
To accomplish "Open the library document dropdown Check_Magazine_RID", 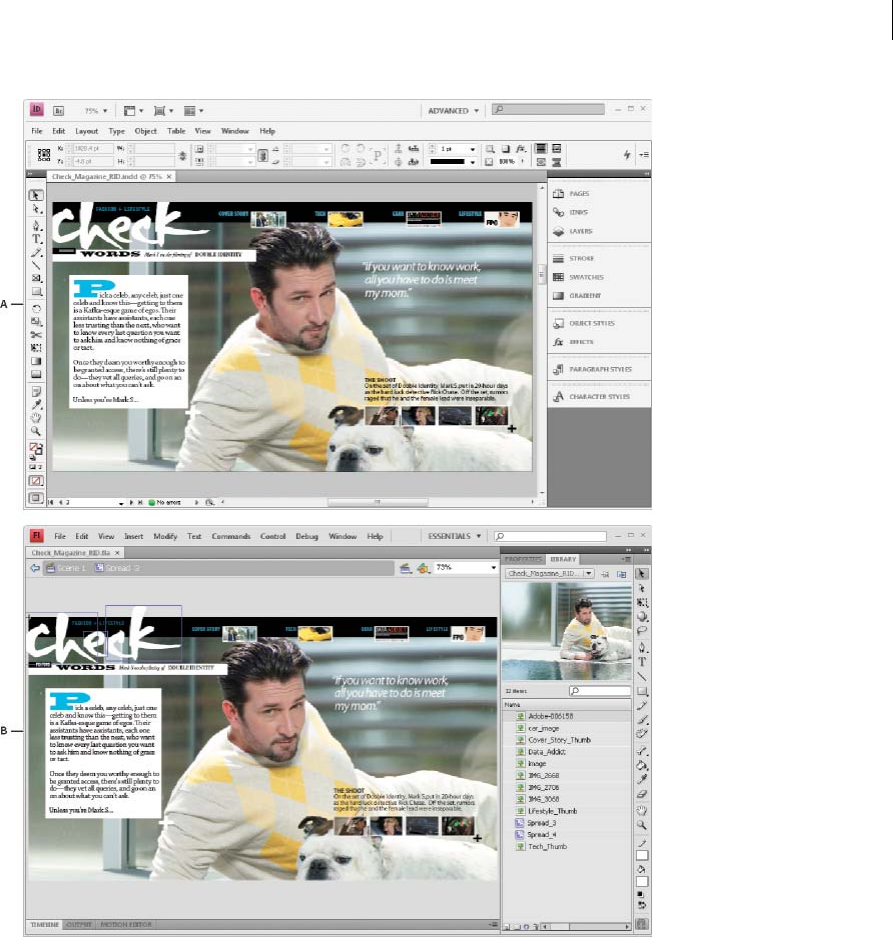I will click(549, 573).
